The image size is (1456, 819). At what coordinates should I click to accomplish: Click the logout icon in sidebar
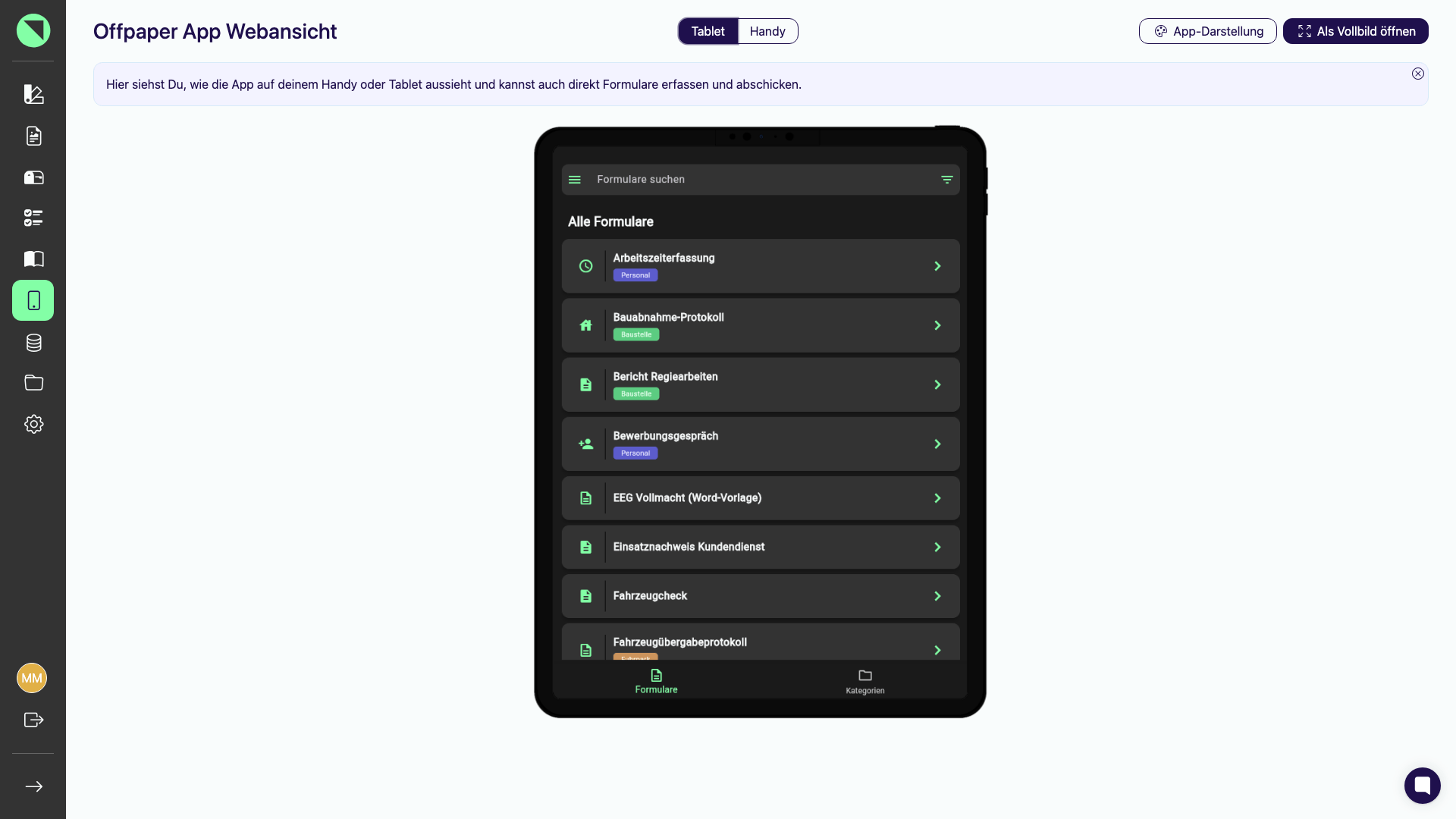[x=33, y=720]
